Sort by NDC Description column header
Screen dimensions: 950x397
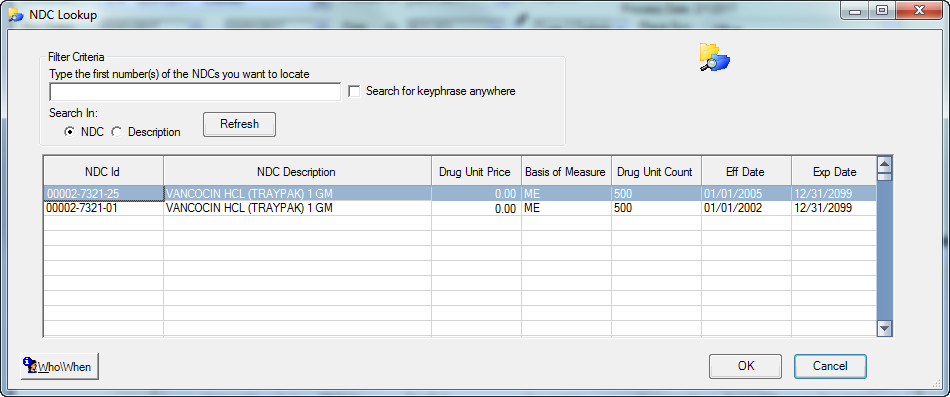[297, 172]
